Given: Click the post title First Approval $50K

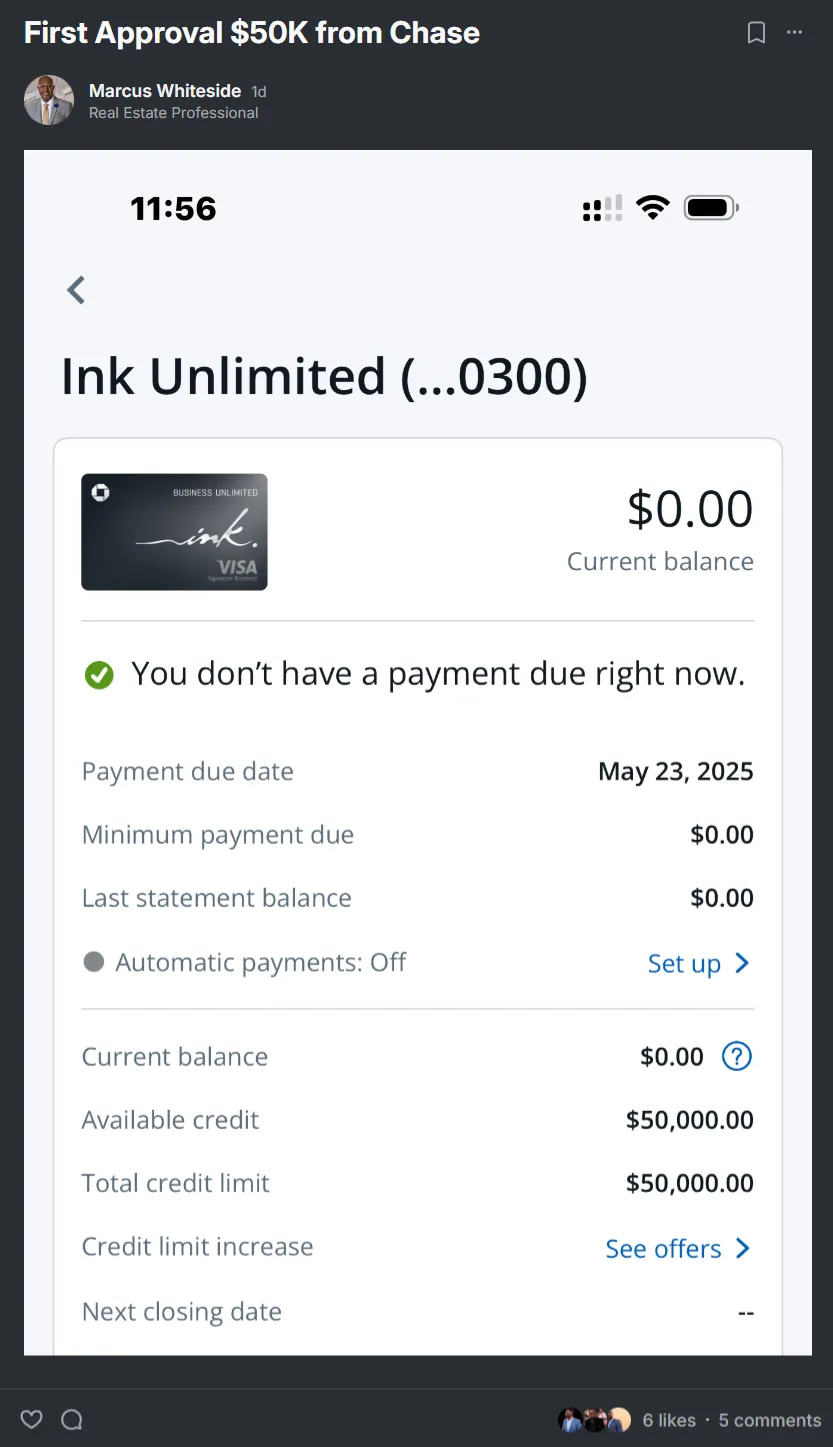Looking at the screenshot, I should point(252,33).
